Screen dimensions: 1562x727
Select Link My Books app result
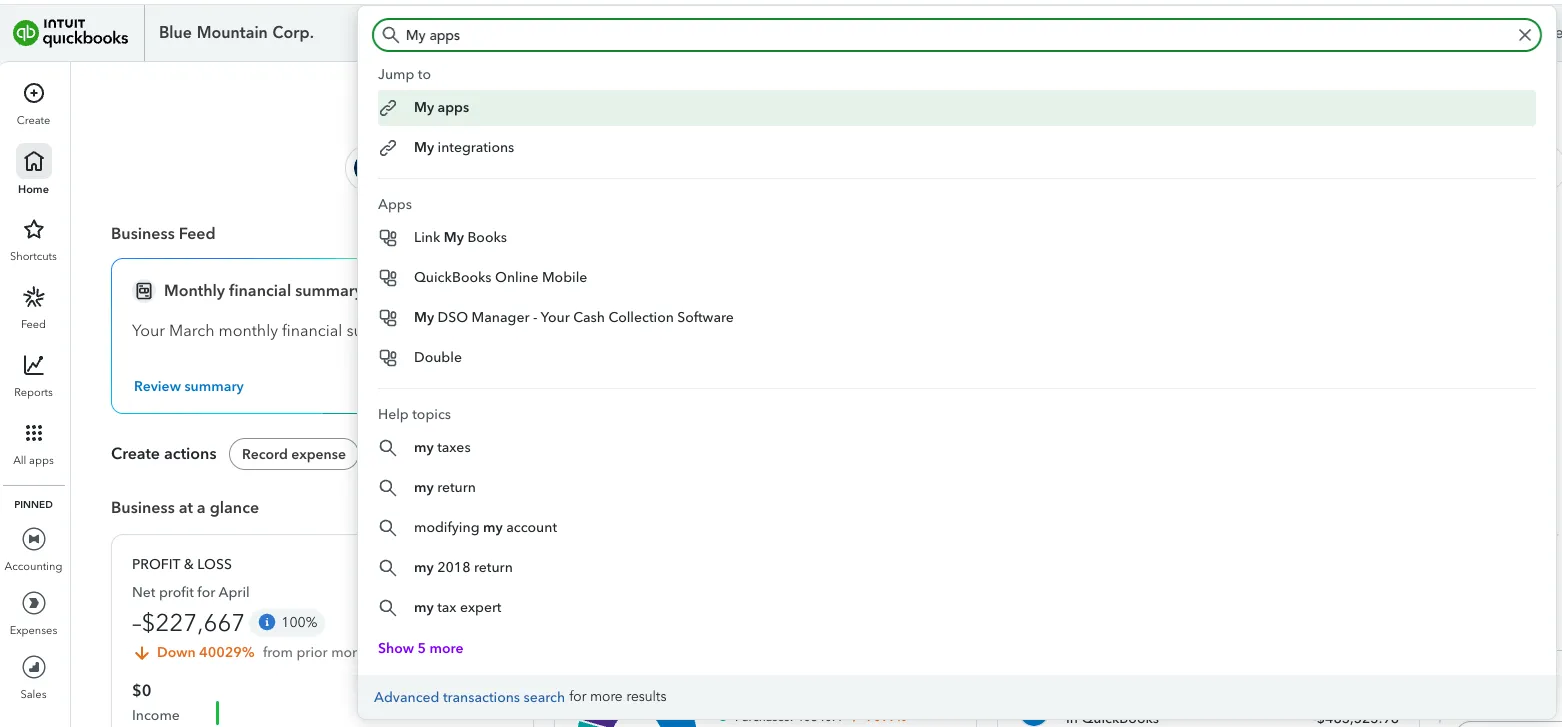click(x=957, y=238)
